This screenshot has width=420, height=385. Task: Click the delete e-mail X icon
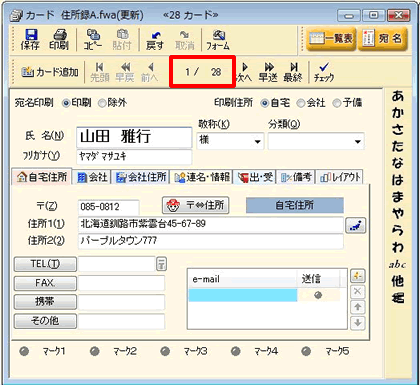coord(358,292)
